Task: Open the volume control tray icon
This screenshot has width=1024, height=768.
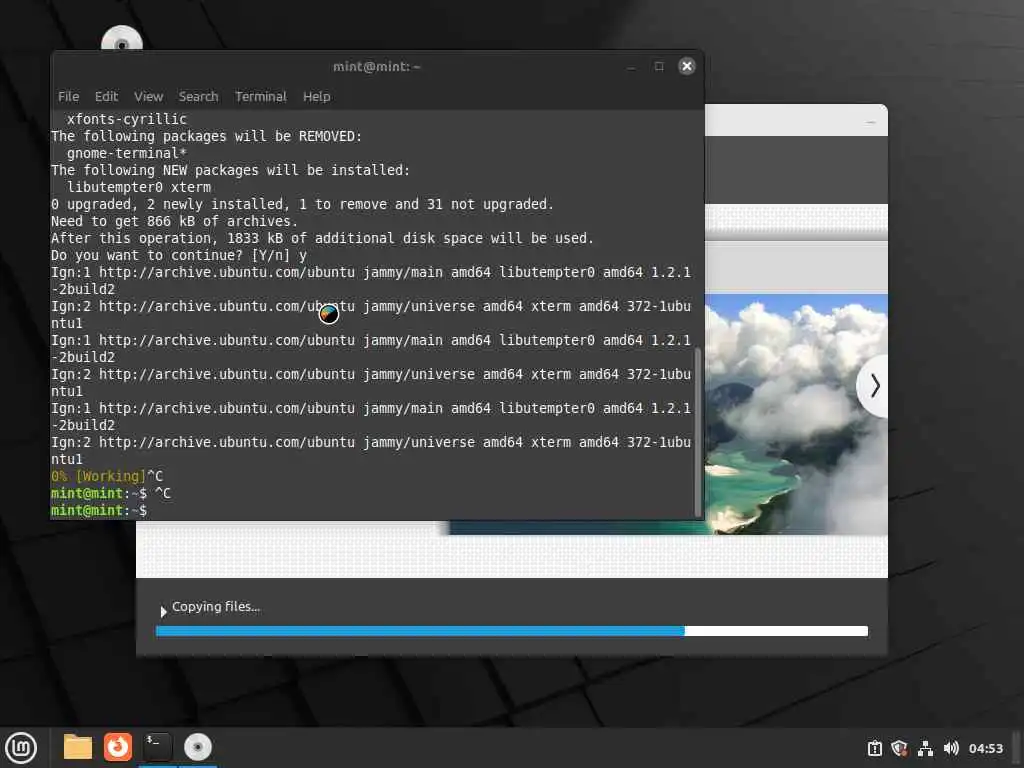Action: pyautogui.click(x=951, y=748)
